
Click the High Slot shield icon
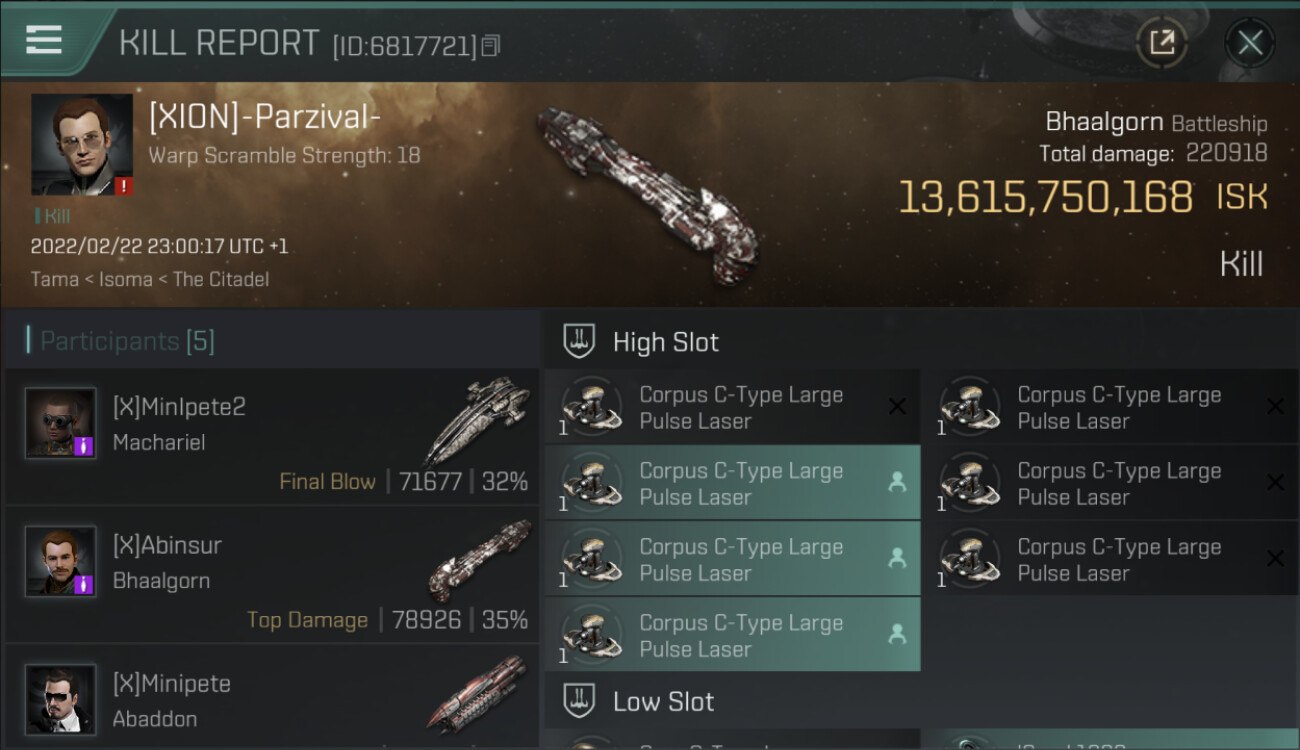(x=579, y=341)
